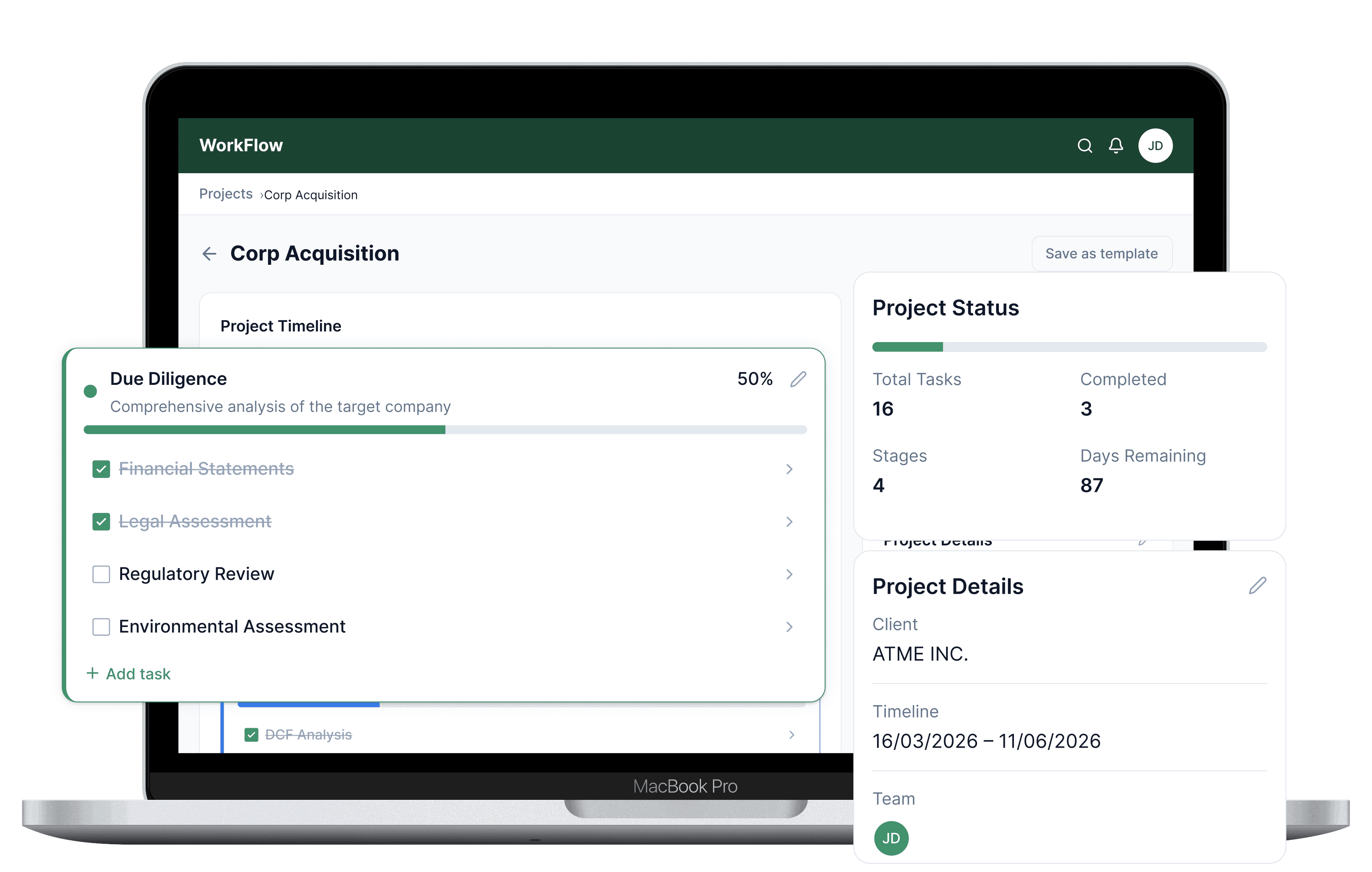Image resolution: width=1372 pixels, height=872 pixels.
Task: Open search with the magnifier icon
Action: (x=1084, y=146)
